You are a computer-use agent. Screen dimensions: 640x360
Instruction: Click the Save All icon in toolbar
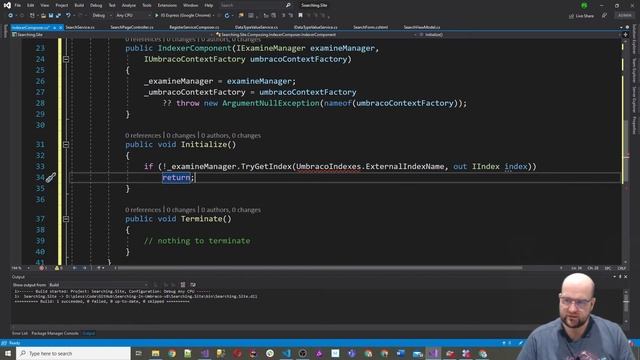point(58,16)
